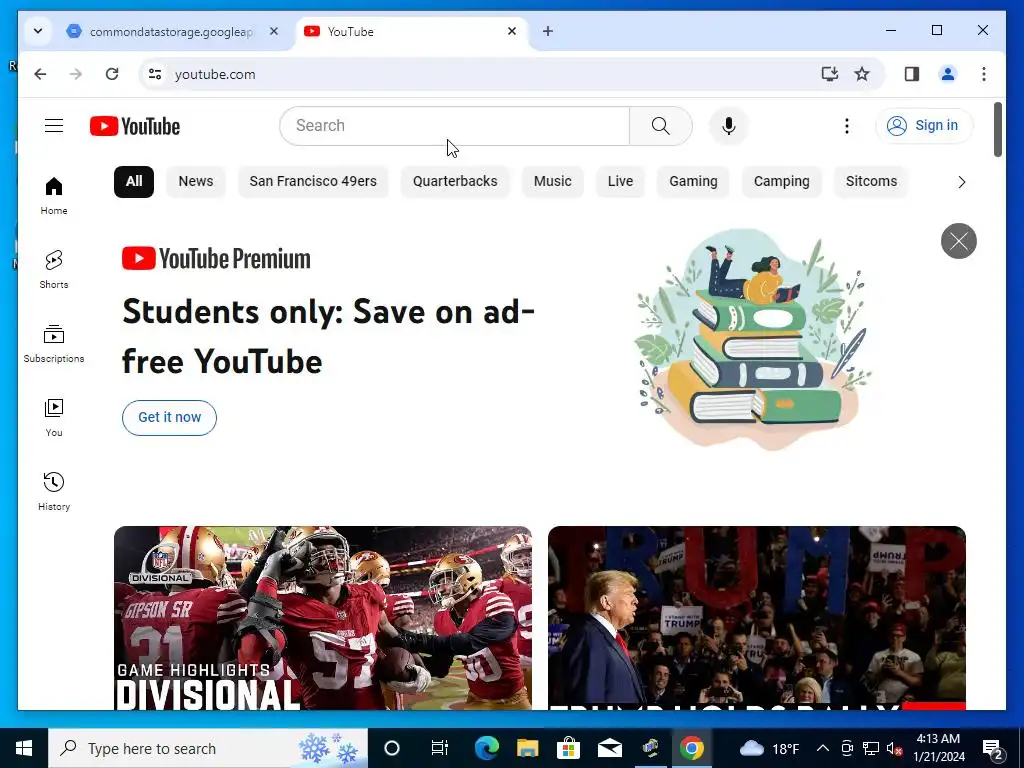Select the News chip
The image size is (1024, 768).
196,182
